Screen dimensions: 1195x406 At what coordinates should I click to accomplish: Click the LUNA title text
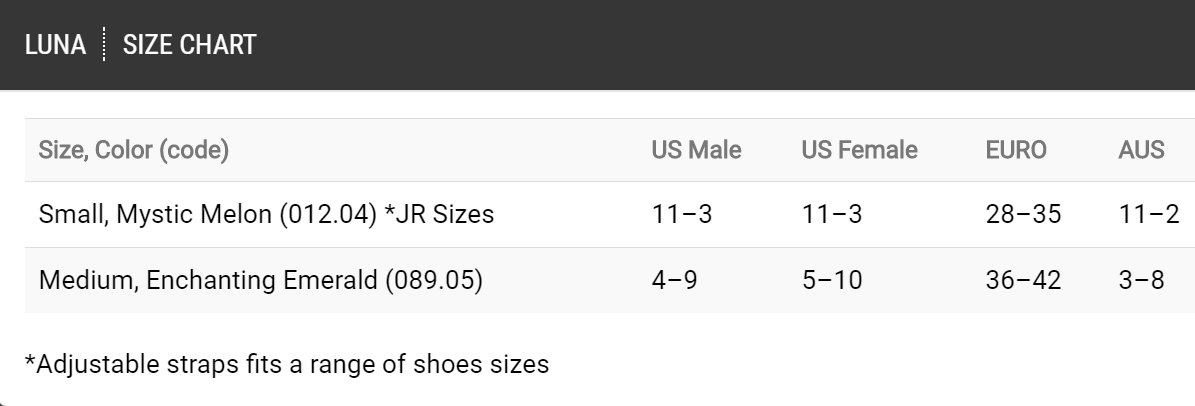pos(55,45)
